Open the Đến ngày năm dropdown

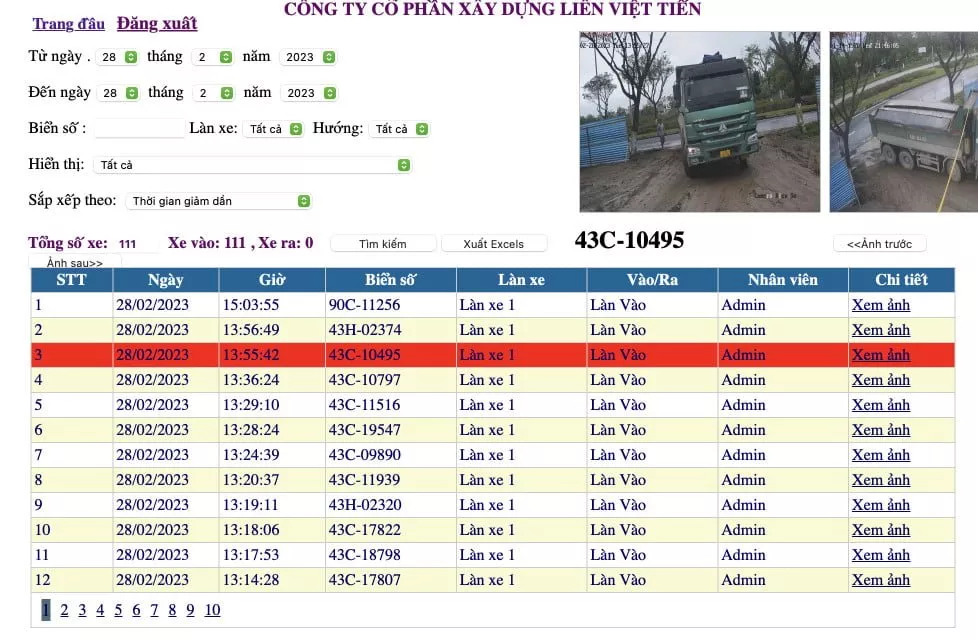point(309,93)
